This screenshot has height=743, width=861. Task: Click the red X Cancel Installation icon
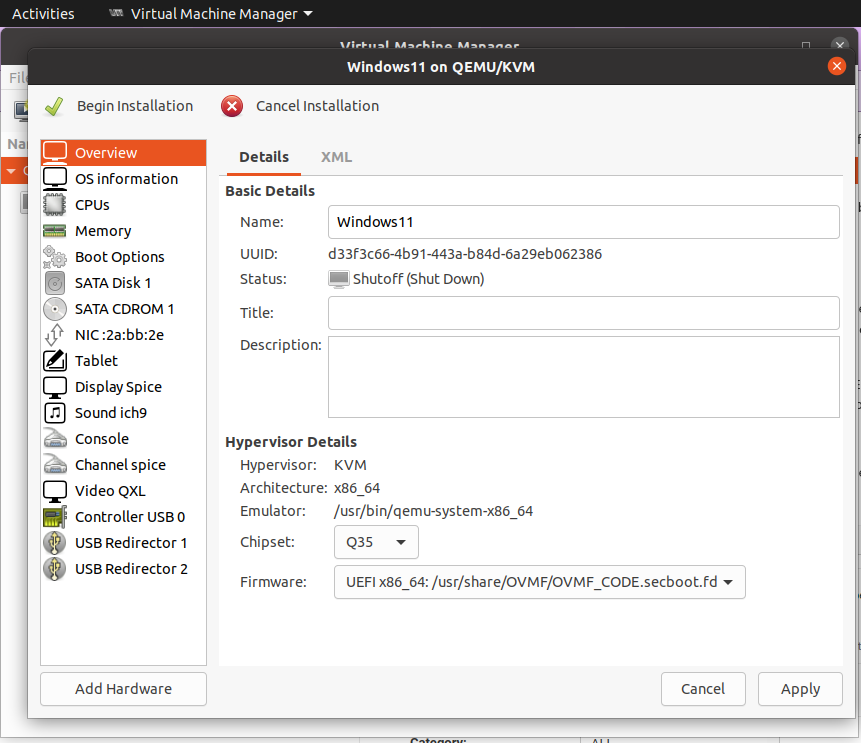[232, 106]
